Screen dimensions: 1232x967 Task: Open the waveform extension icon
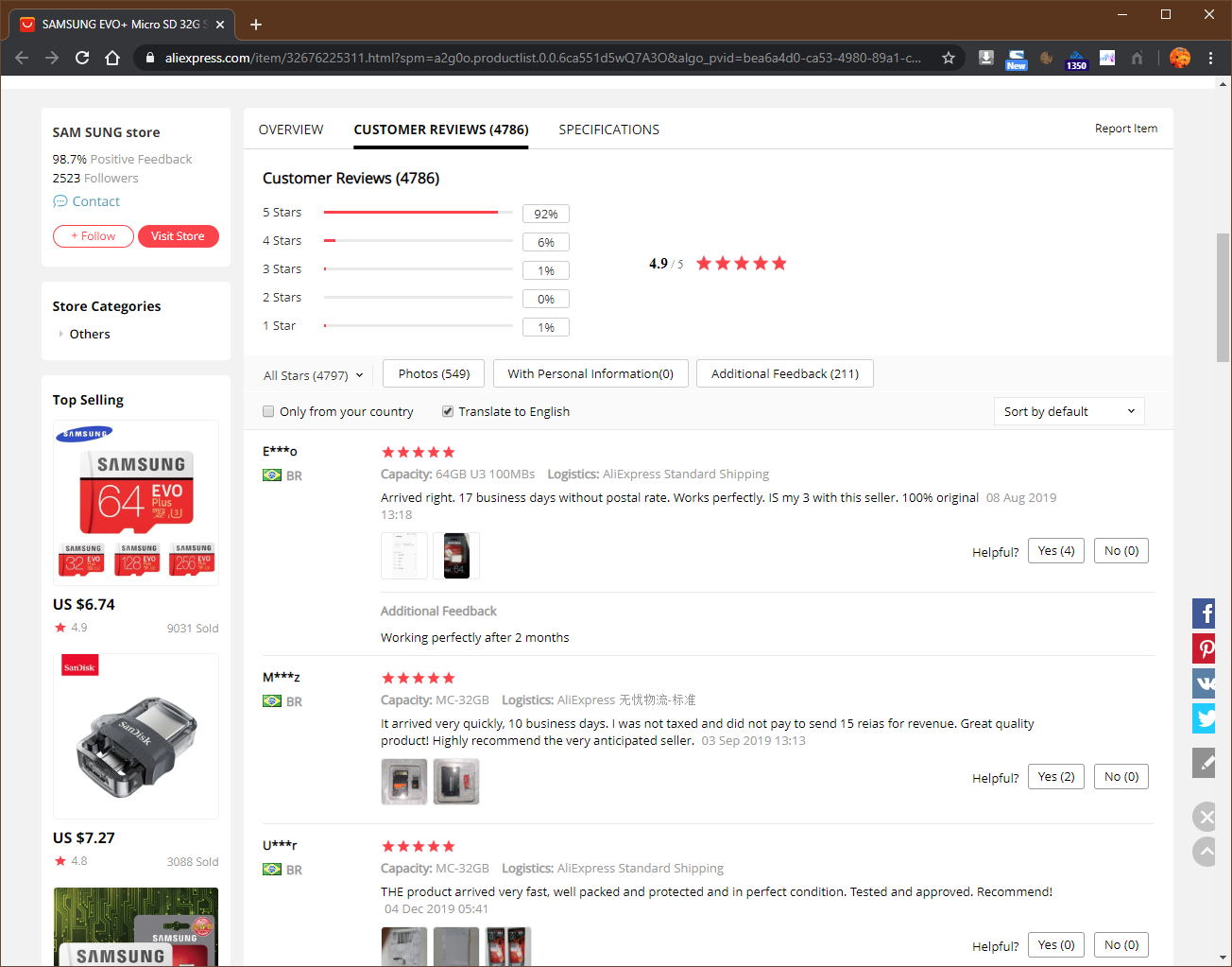point(1106,58)
